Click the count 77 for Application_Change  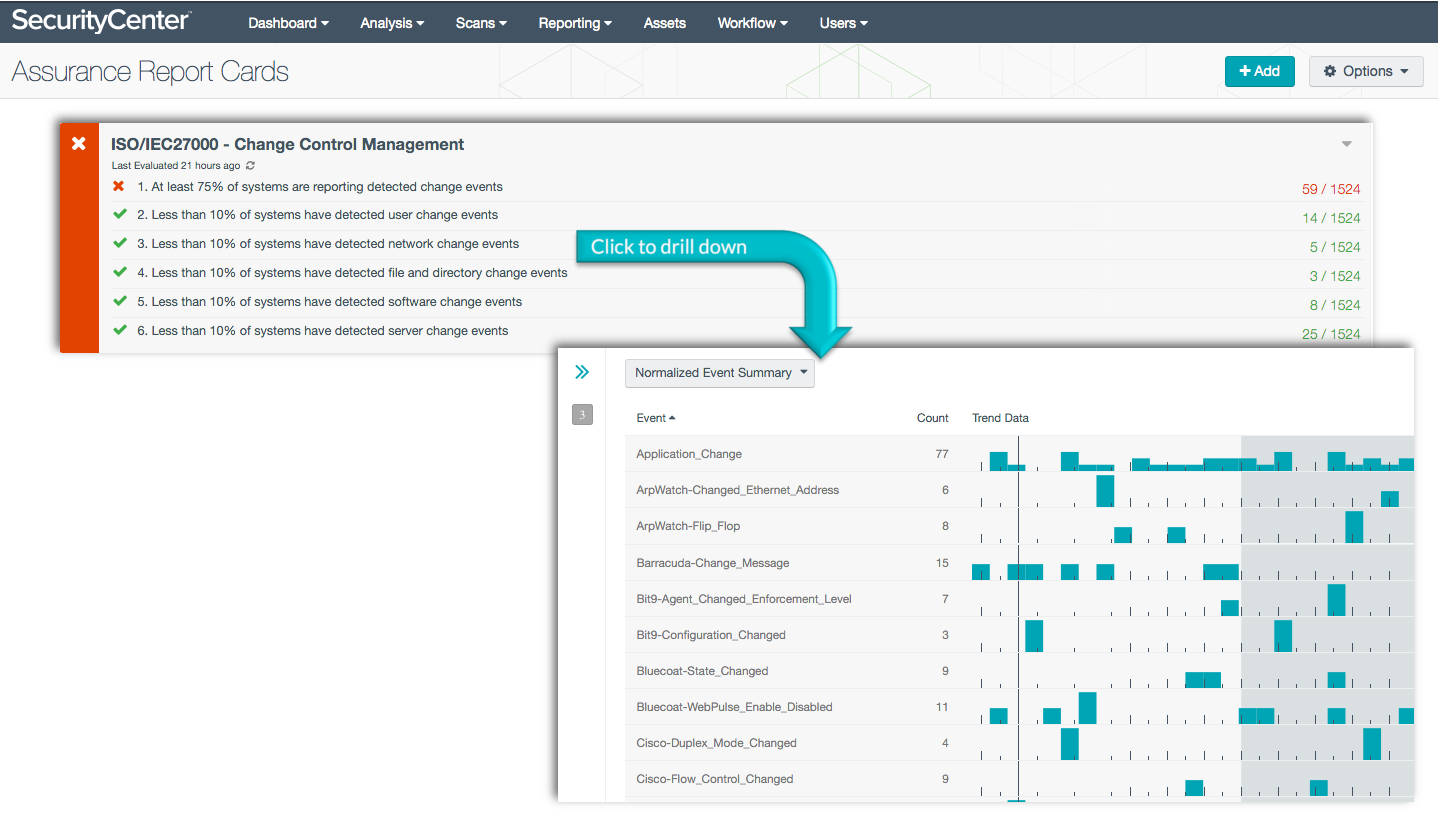click(x=942, y=454)
